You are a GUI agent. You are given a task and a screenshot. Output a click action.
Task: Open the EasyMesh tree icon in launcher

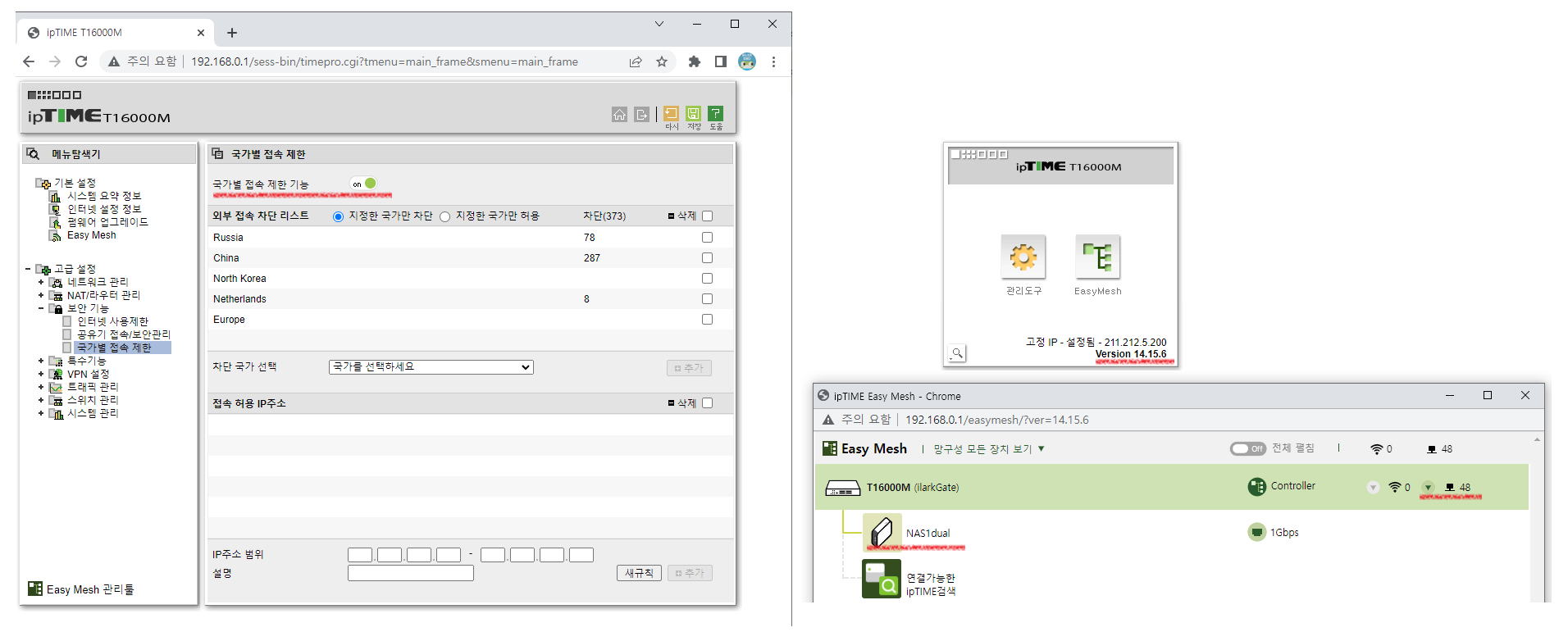1097,257
